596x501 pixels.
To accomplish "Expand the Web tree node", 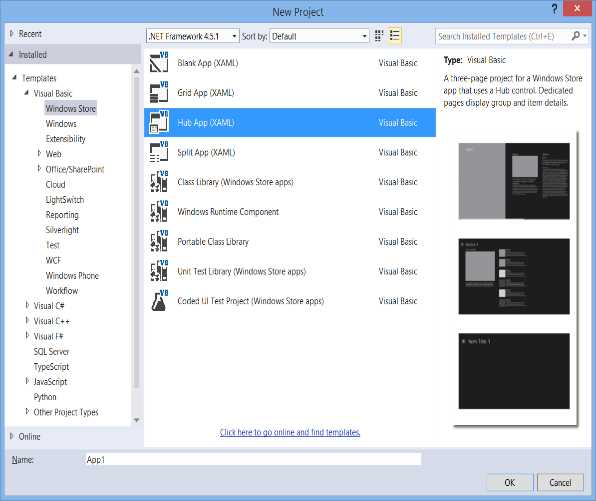I will [x=39, y=154].
